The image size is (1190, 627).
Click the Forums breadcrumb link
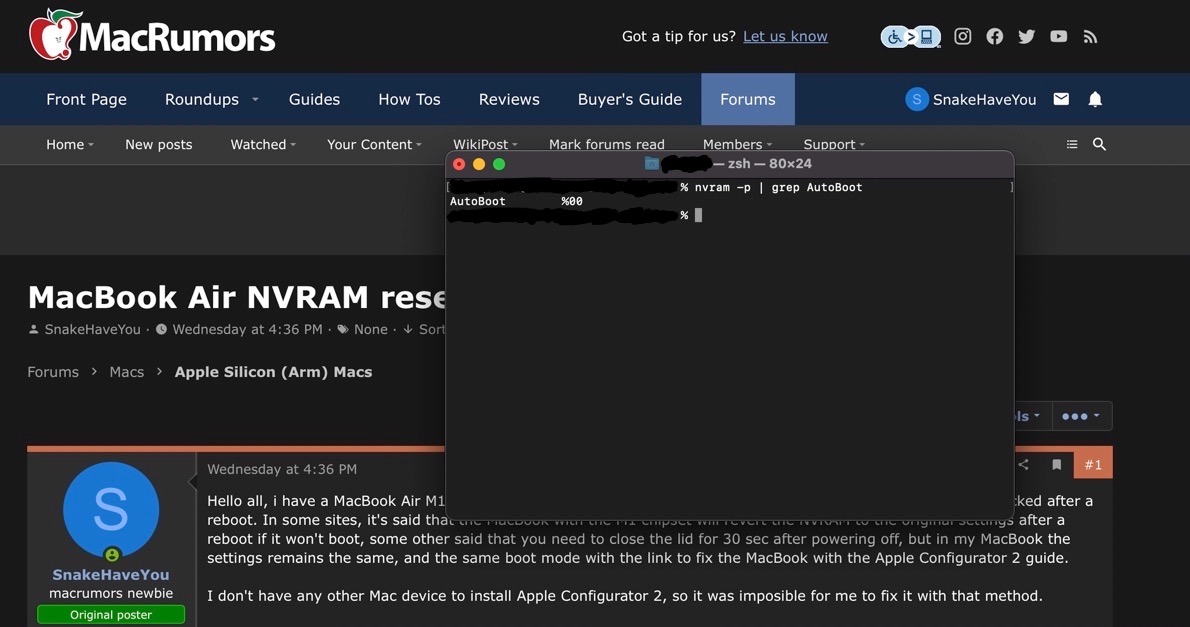53,372
